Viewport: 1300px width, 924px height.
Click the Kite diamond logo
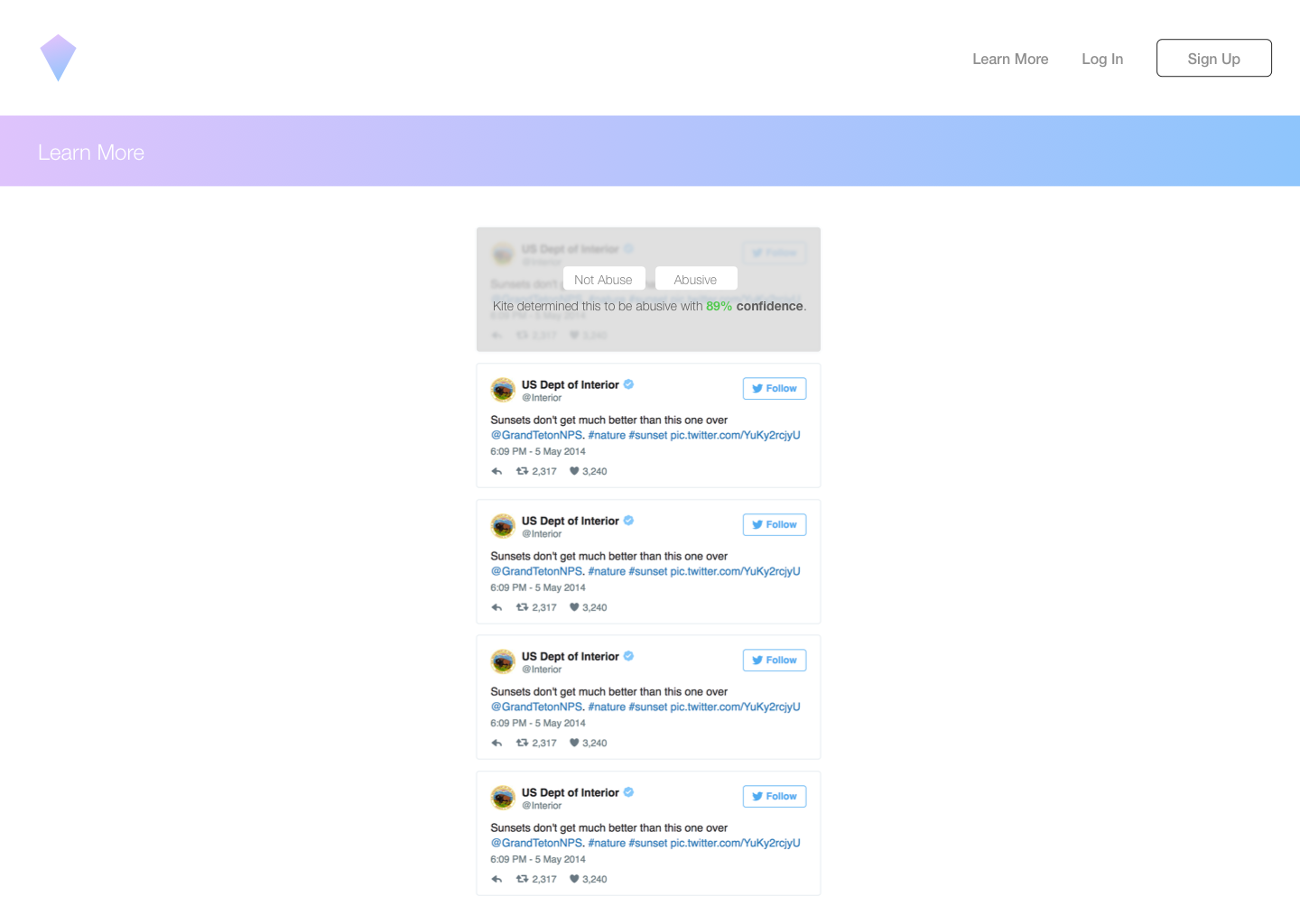coord(58,58)
